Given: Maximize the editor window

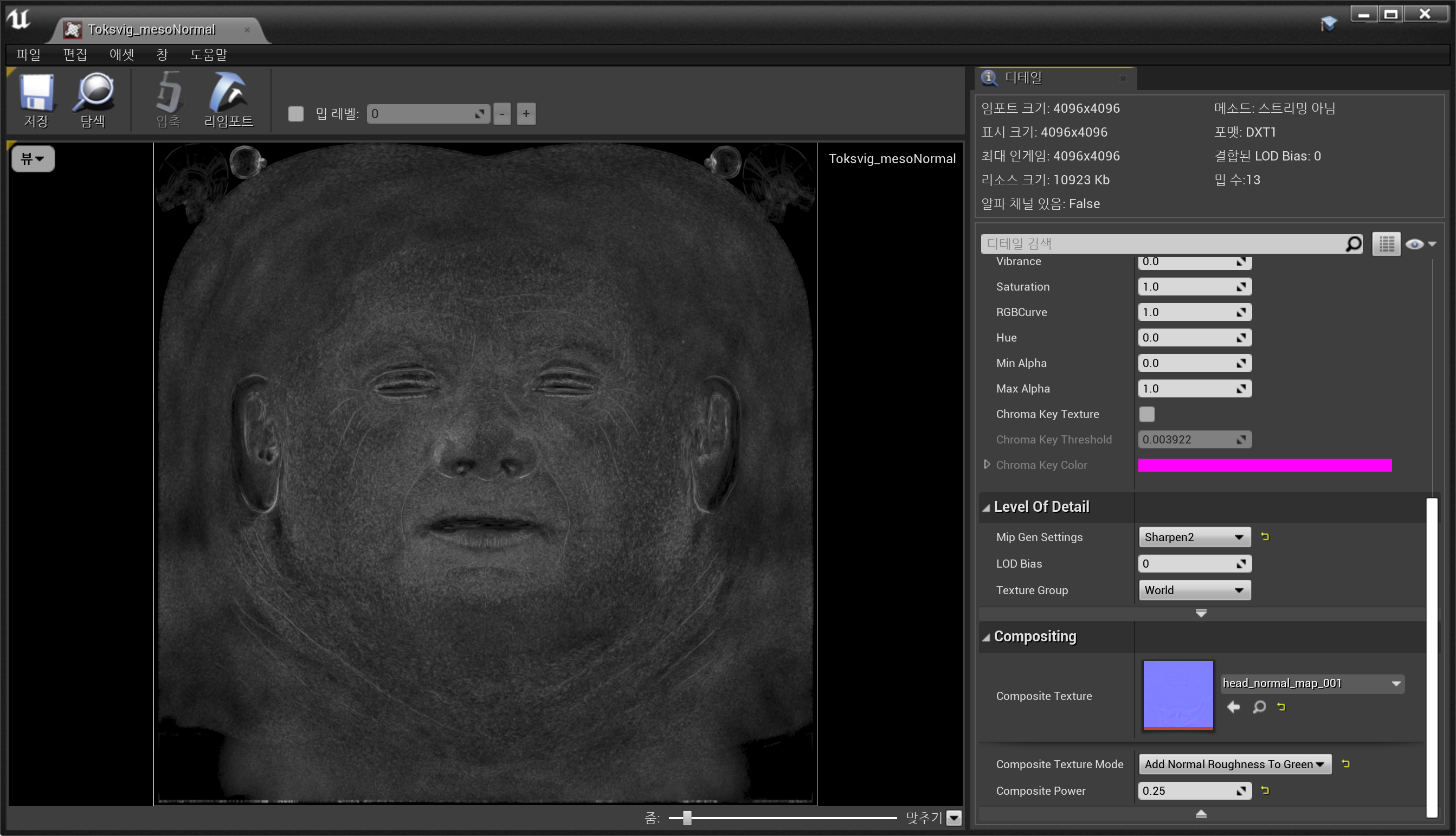Looking at the screenshot, I should coord(1390,14).
